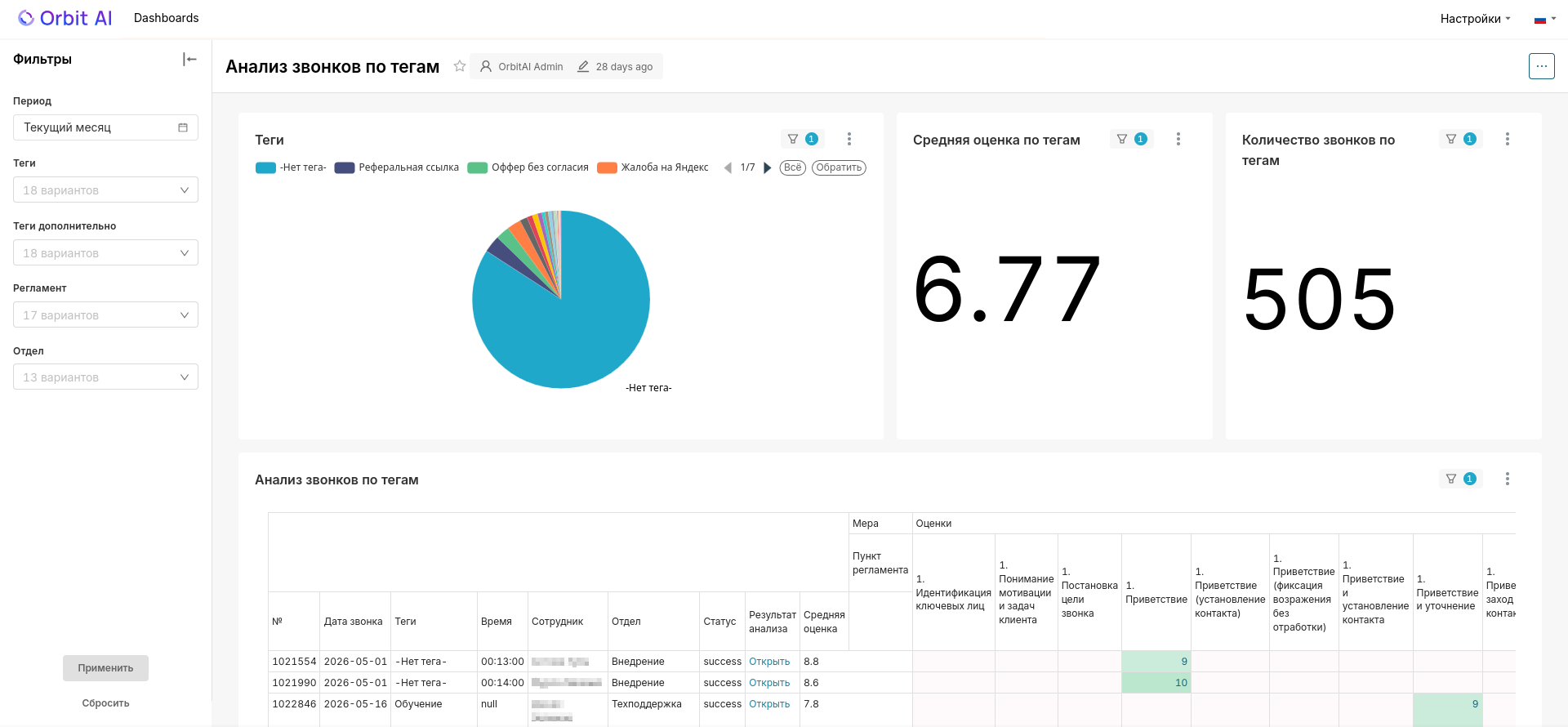1568x727 pixels.
Task: Open kebab menu of calls table panel
Action: click(1507, 479)
